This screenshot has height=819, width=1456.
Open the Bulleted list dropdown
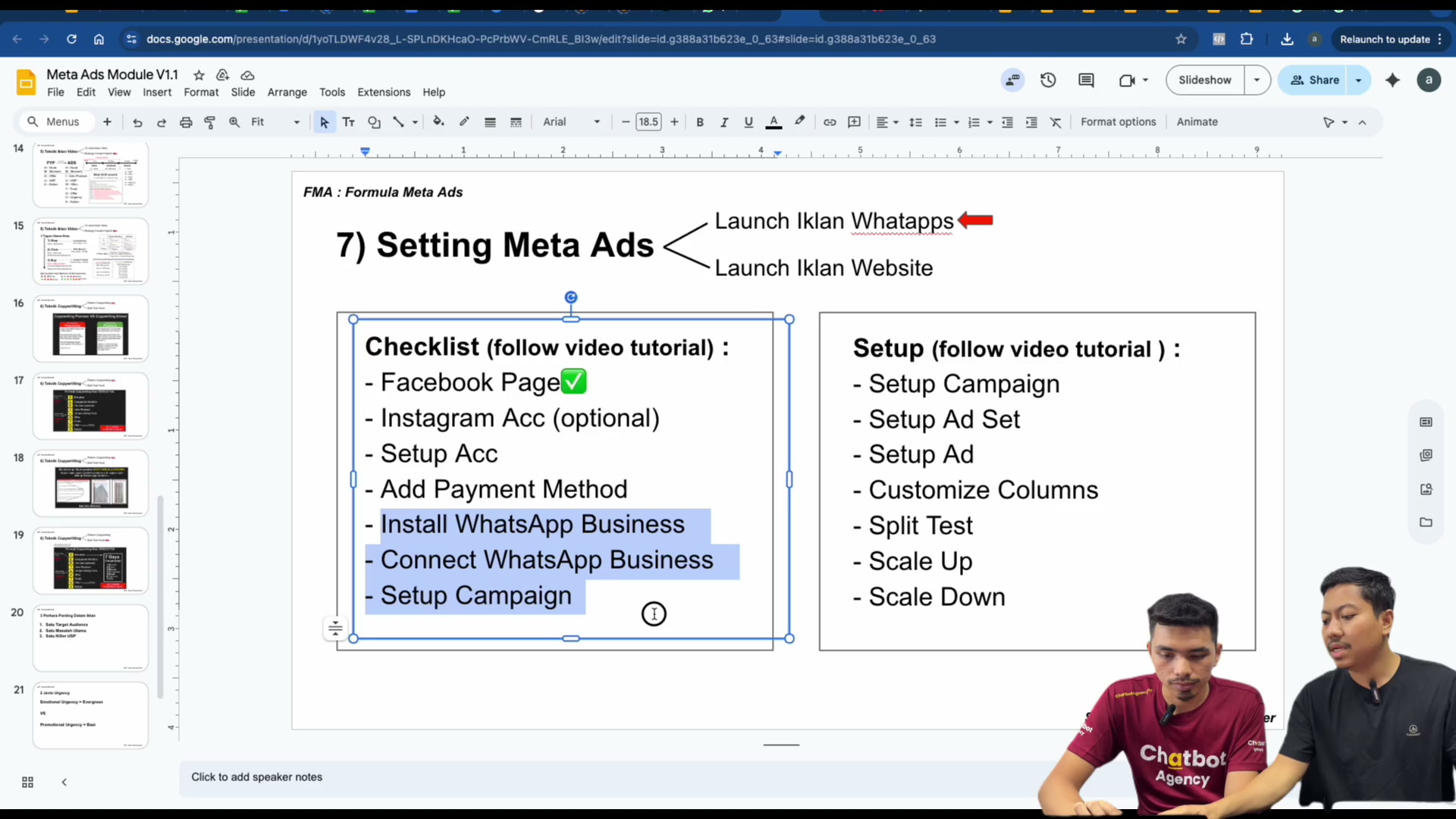(946, 122)
